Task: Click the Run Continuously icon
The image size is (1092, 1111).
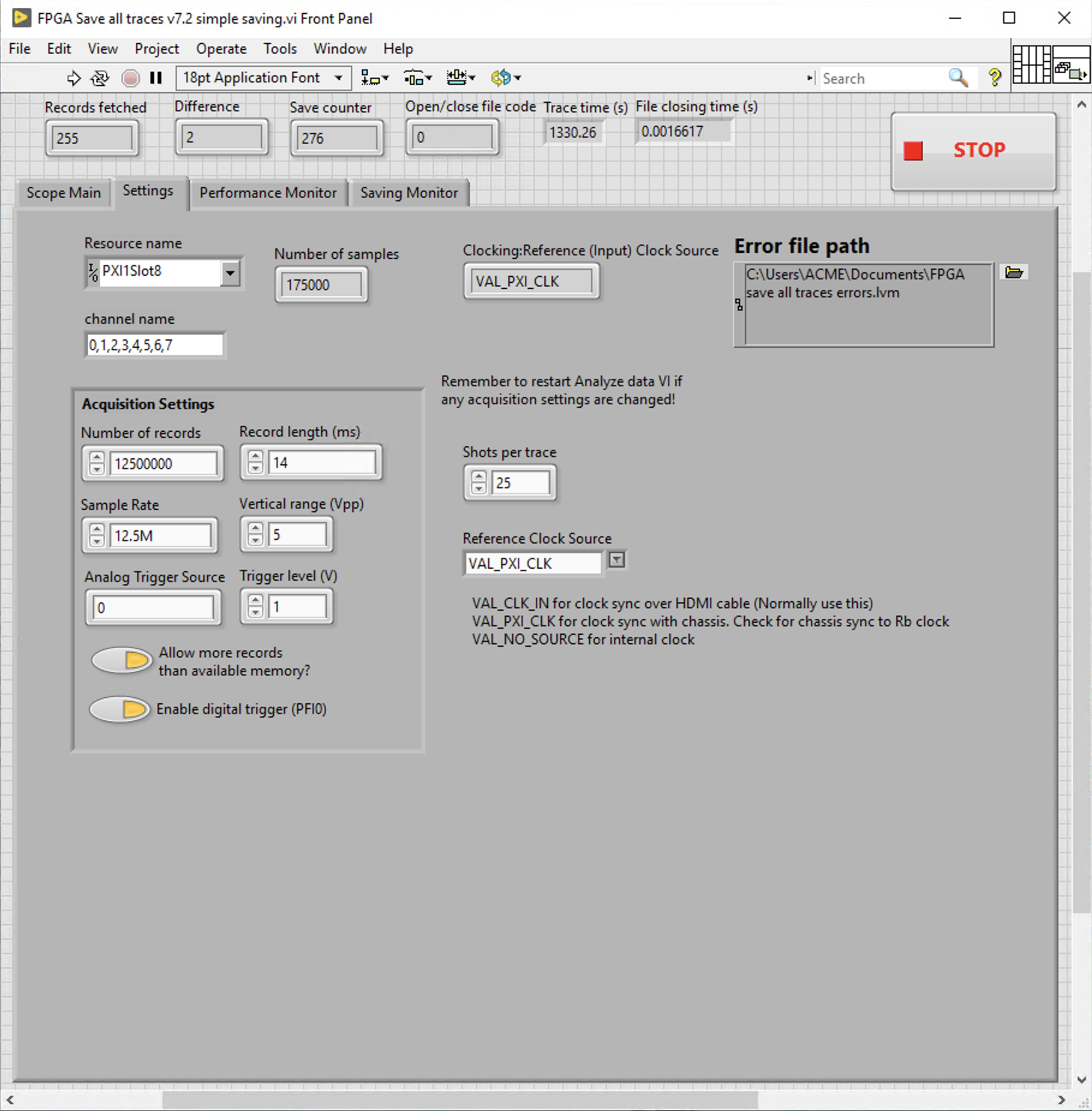Action: coord(100,78)
